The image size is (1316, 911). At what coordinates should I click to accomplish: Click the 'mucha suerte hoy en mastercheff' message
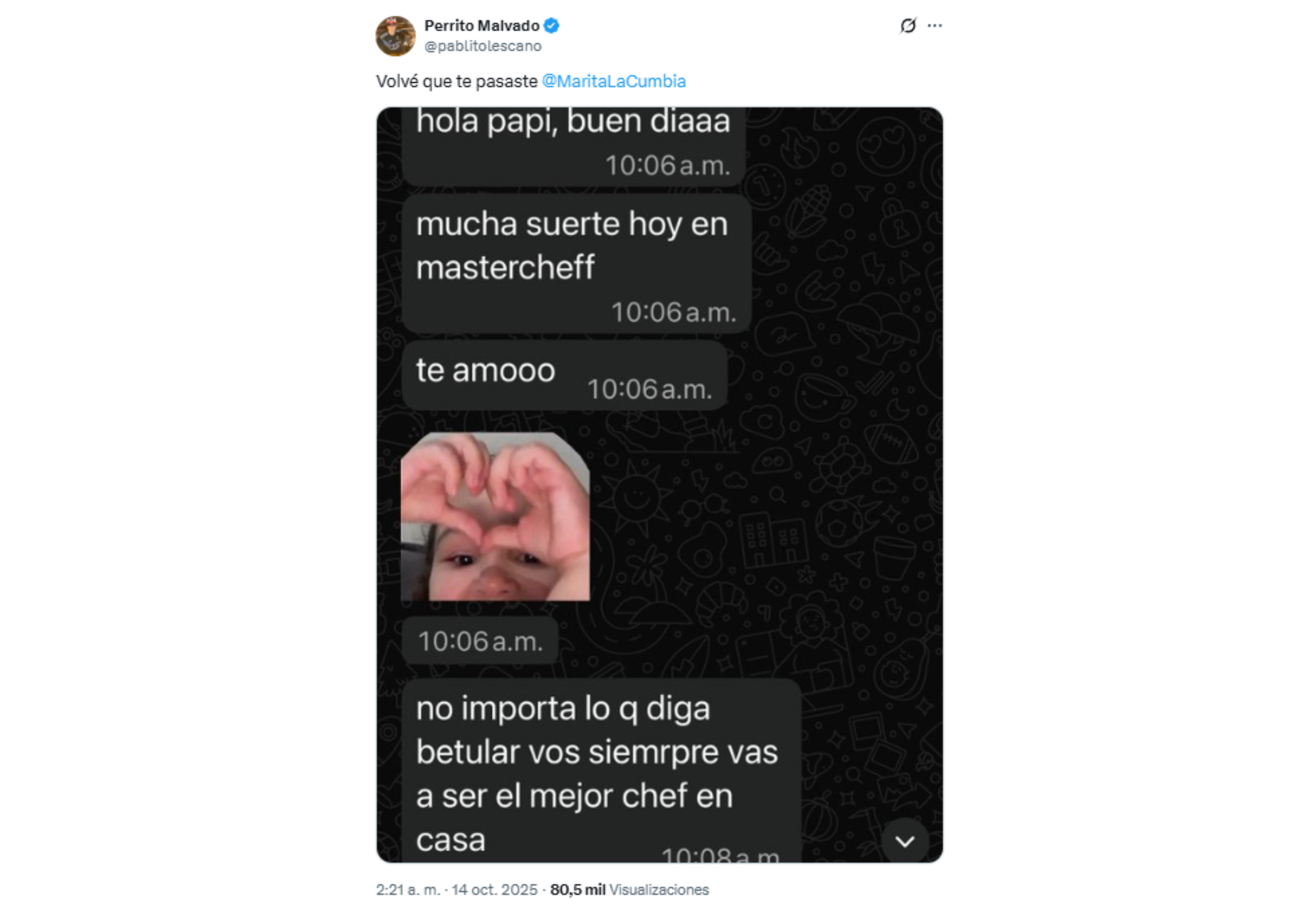click(576, 264)
